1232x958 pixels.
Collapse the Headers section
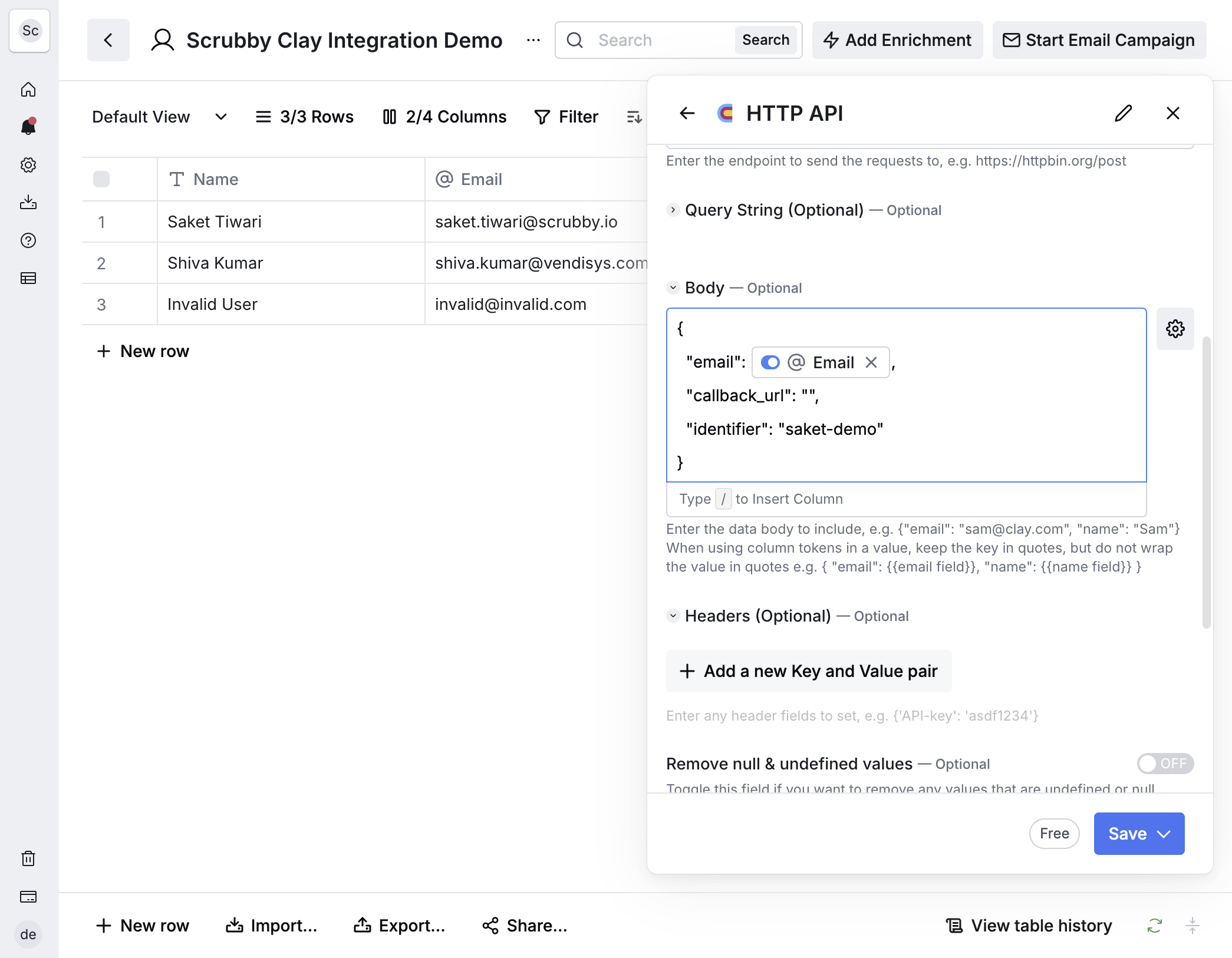673,616
